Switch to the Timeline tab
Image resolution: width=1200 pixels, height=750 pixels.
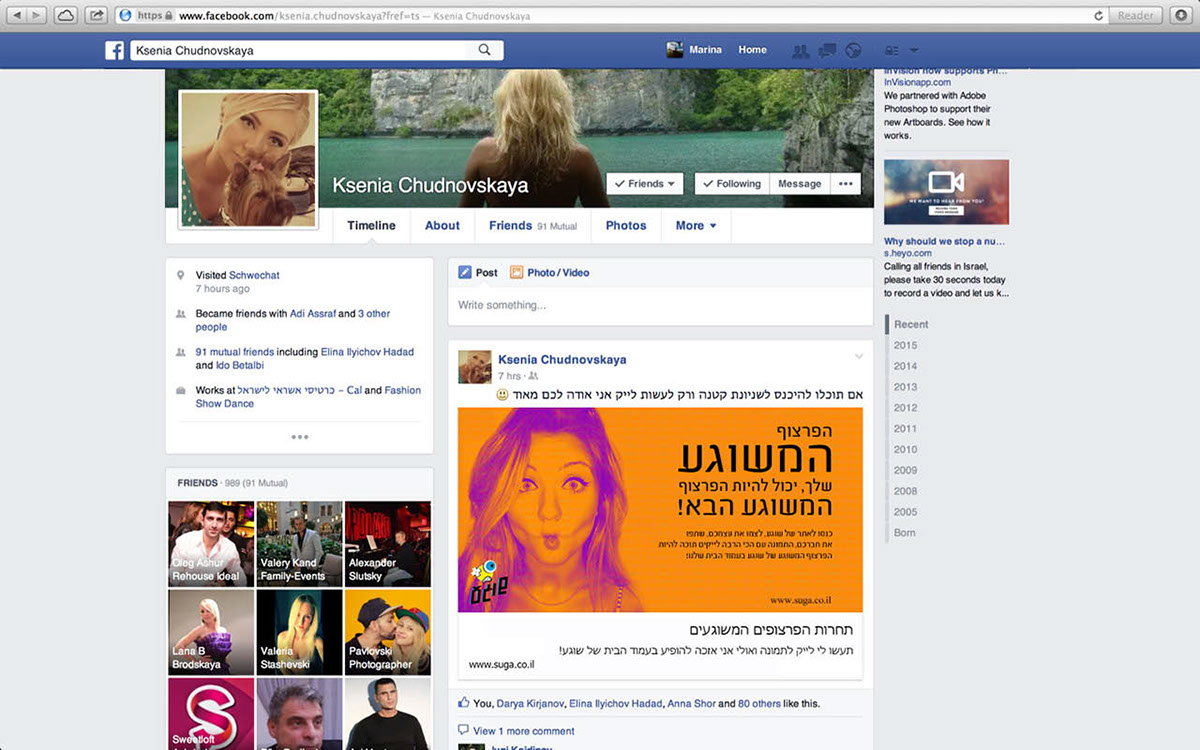[x=371, y=226]
